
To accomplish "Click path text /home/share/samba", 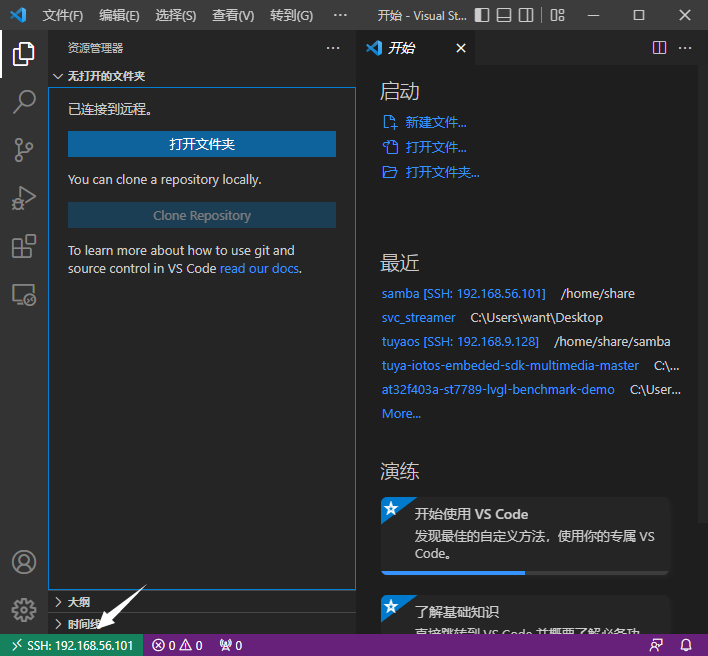I will (612, 342).
